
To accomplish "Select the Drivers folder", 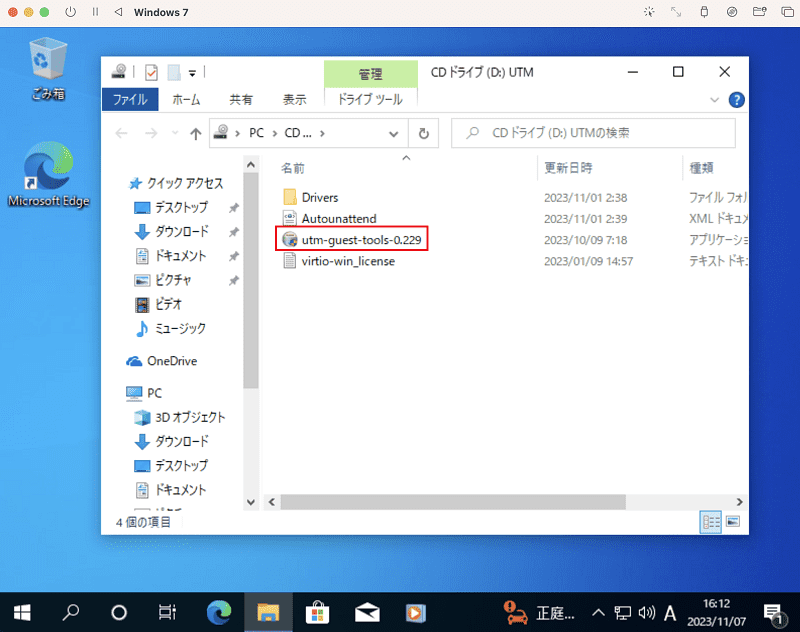I will point(319,197).
